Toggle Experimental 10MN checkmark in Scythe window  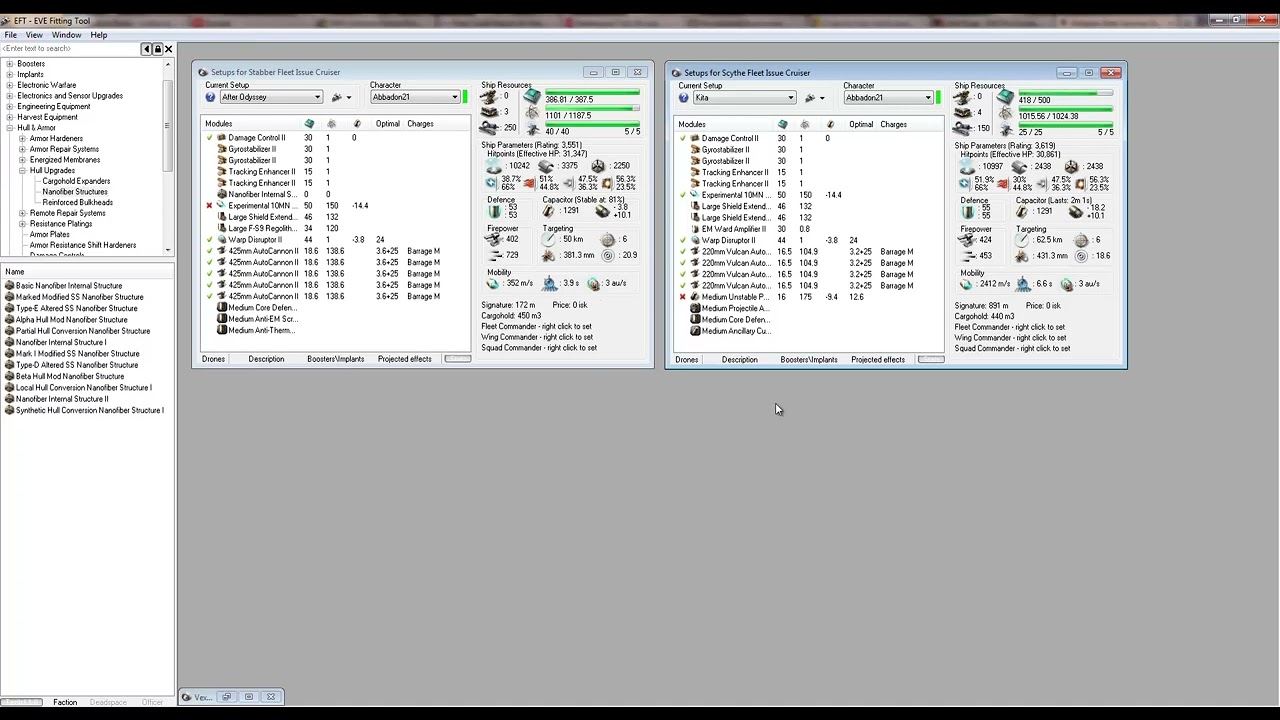click(x=683, y=195)
